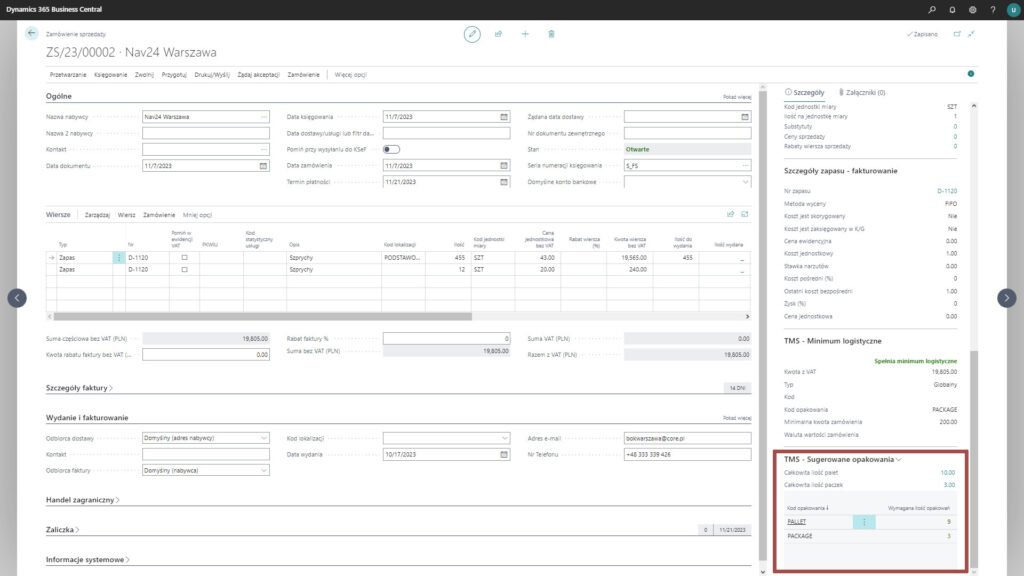Open Nazwa nabywcy lookup ellipsis

coord(263,117)
